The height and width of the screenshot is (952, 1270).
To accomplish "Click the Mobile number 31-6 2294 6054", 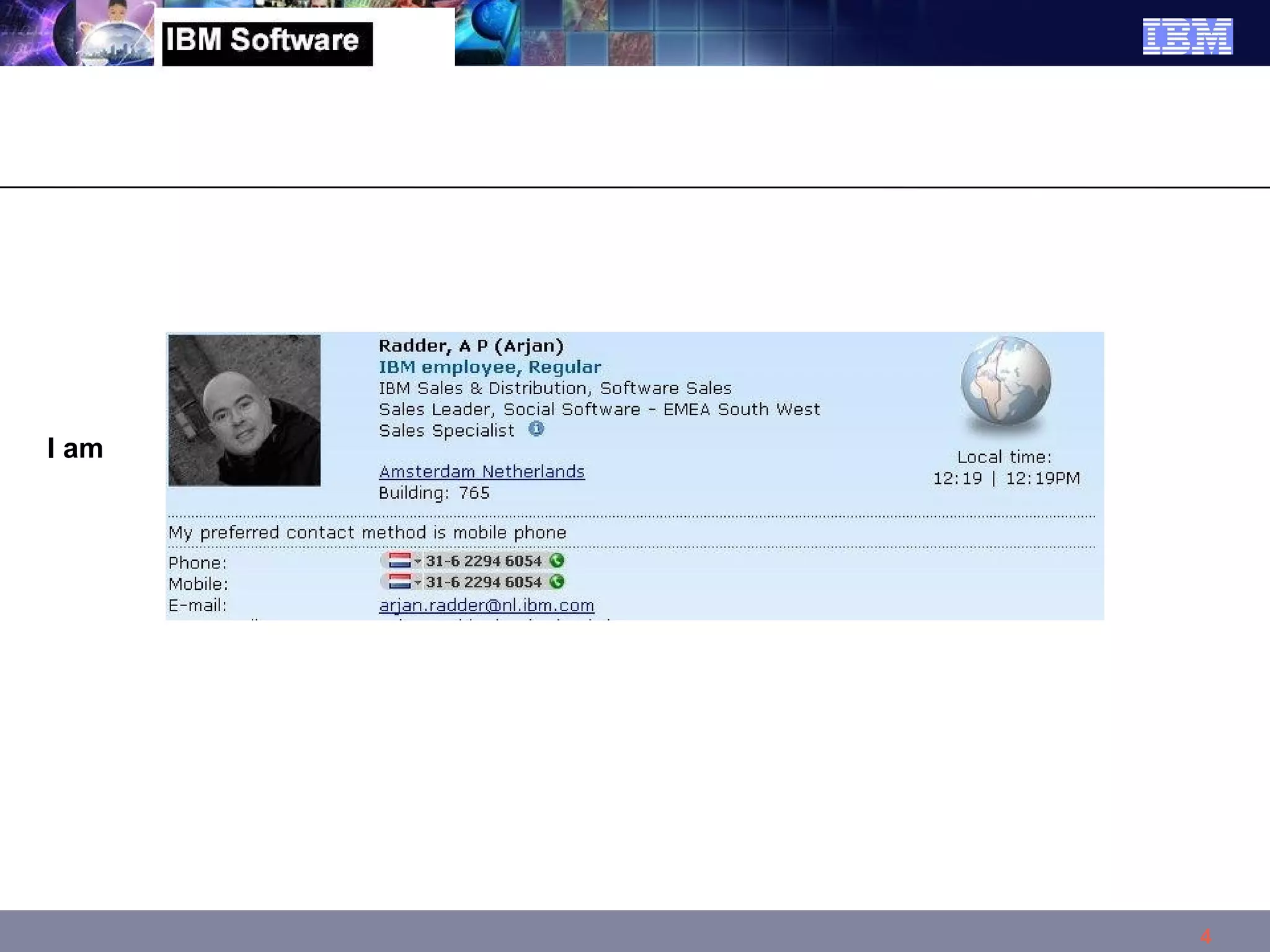I will 483,582.
